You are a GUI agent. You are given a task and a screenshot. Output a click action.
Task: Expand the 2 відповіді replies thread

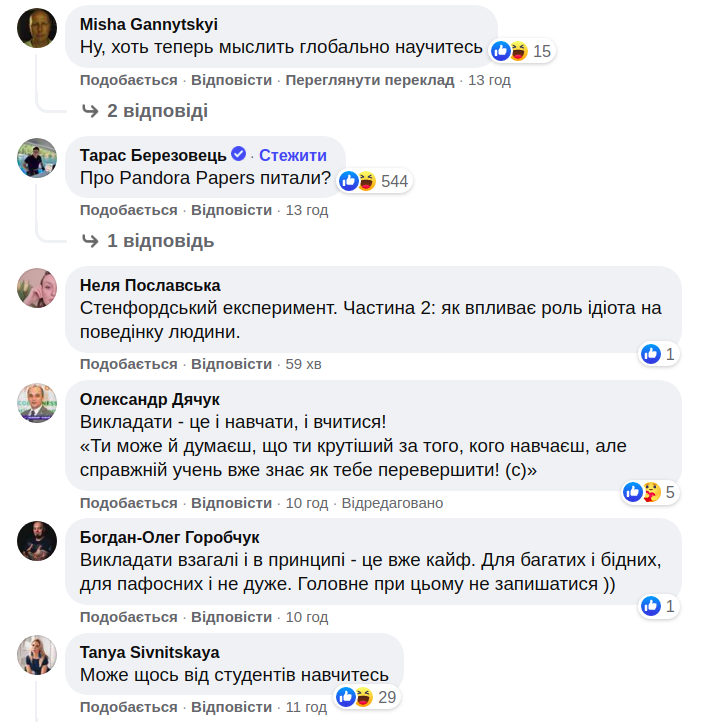coord(145,111)
